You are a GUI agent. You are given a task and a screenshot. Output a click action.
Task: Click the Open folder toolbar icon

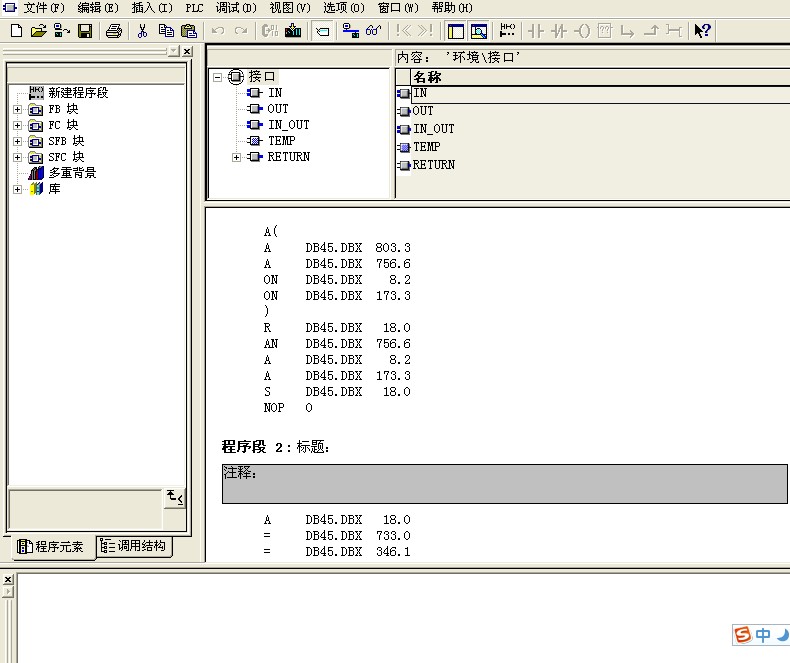tap(38, 31)
